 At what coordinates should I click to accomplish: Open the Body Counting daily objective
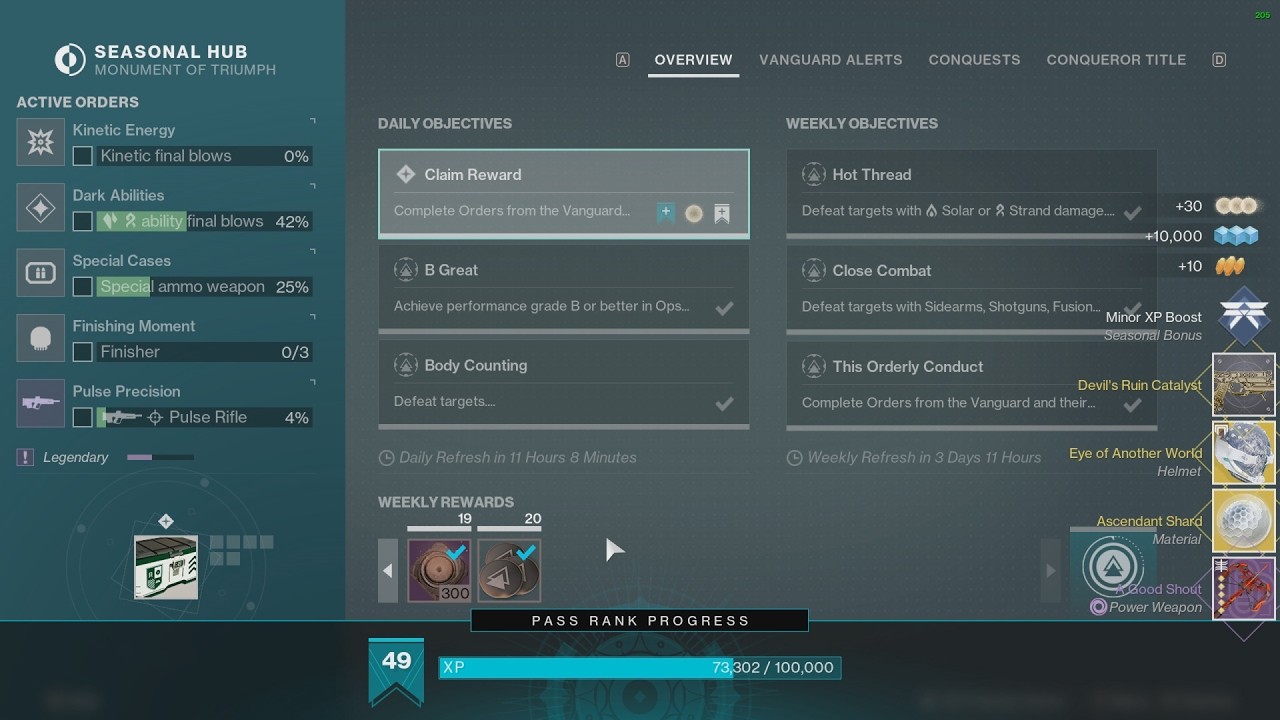(564, 385)
